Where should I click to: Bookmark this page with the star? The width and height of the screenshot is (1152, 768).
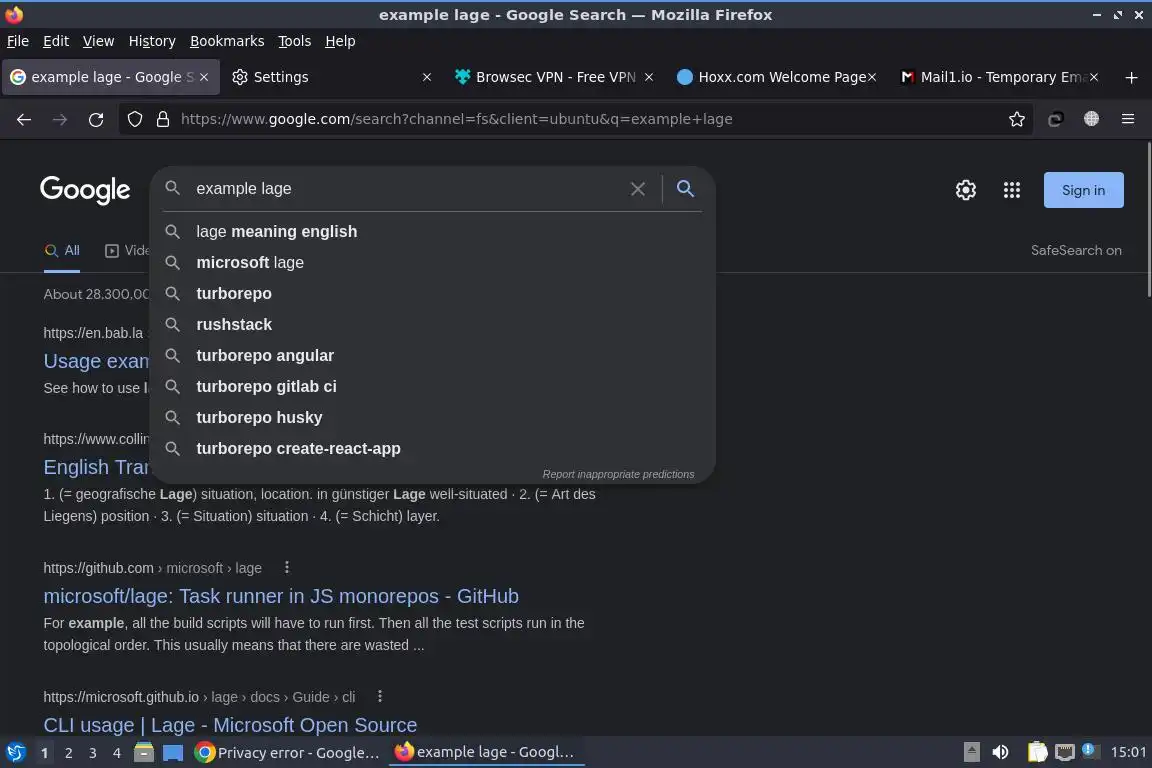(x=1017, y=119)
